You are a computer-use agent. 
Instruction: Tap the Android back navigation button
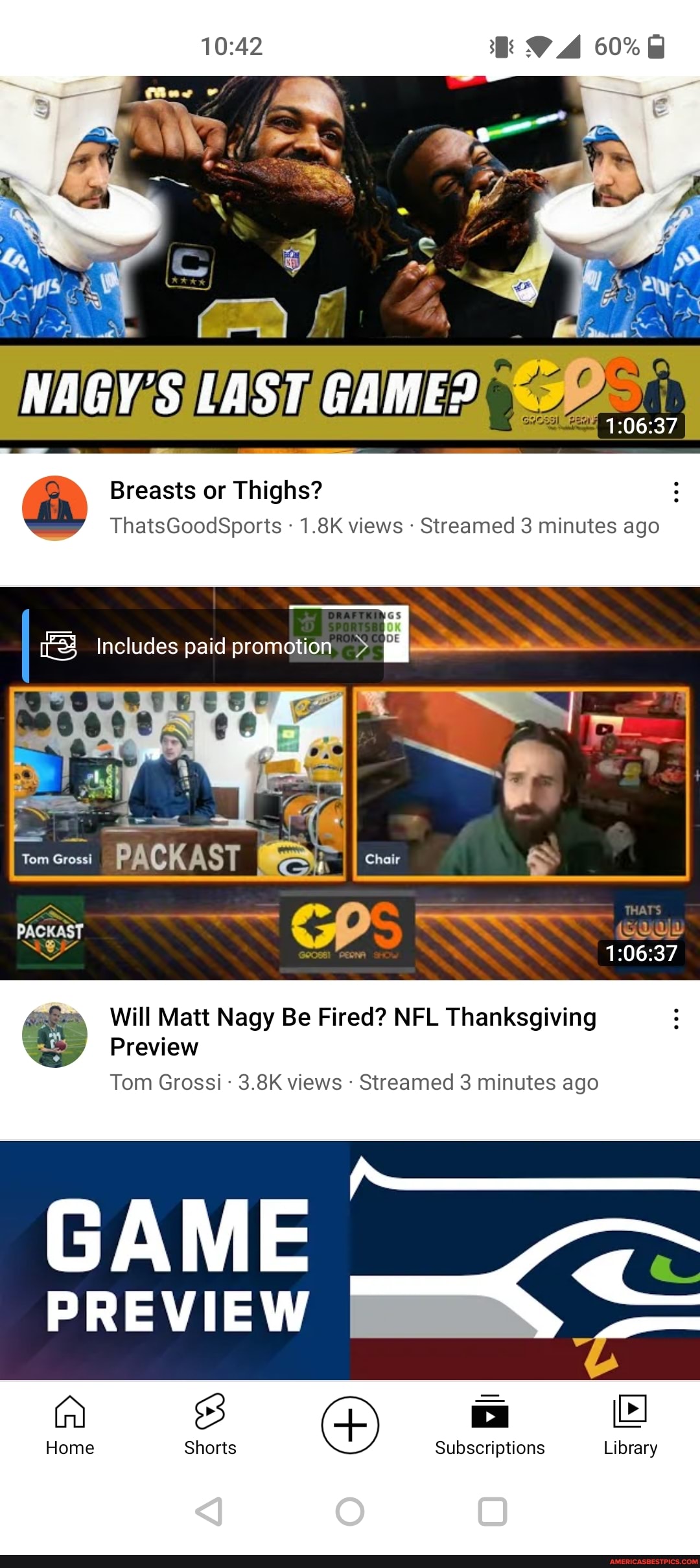[x=209, y=1512]
